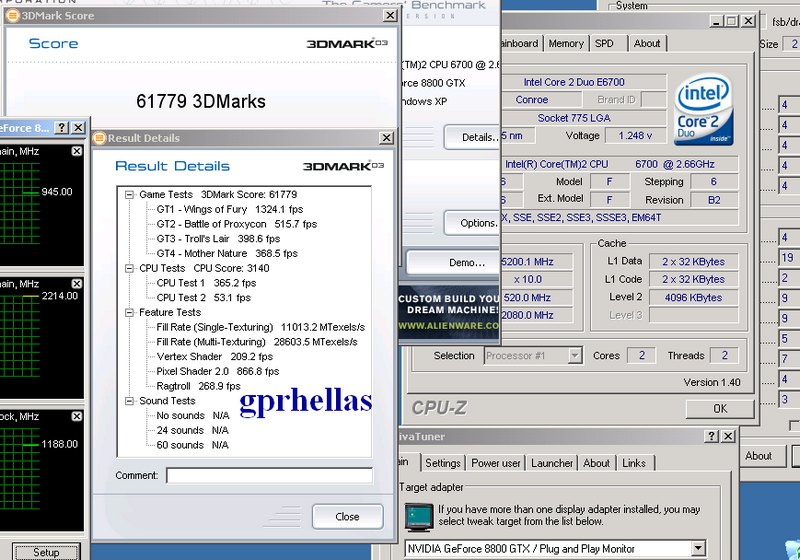800x560 pixels.
Task: Select Fill Rate (Multi-Texturing) row
Action: pos(257,342)
